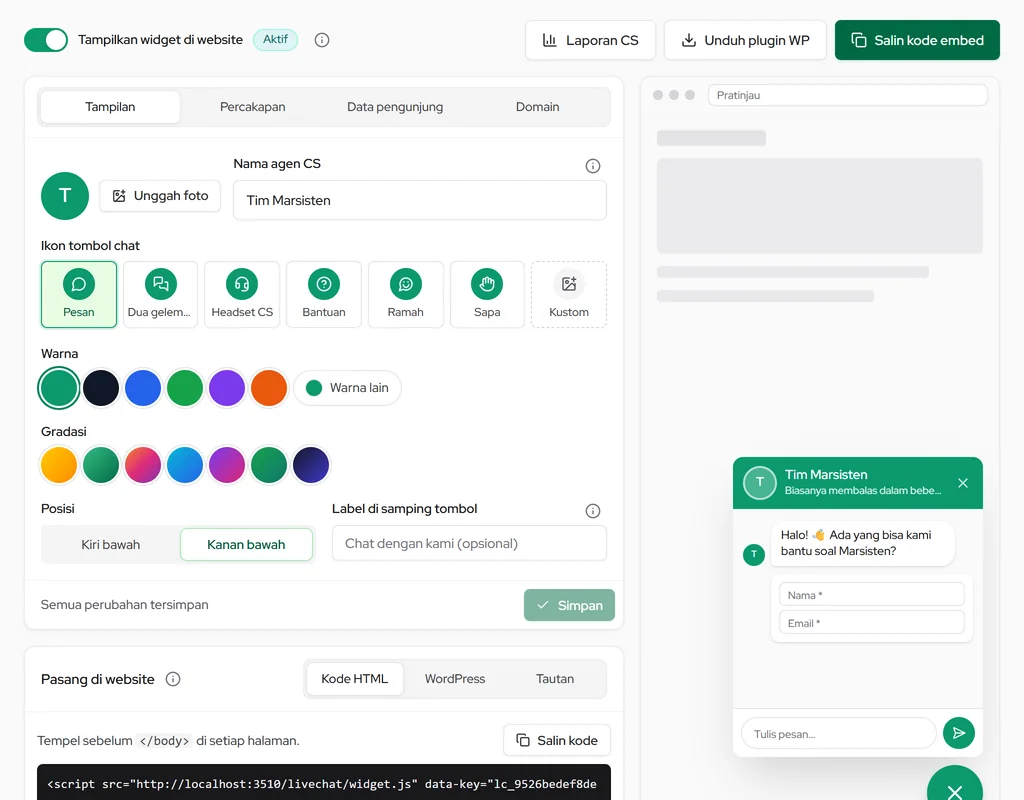Click the Semua perubahan tersimpan status text
1024x800 pixels.
pos(125,605)
